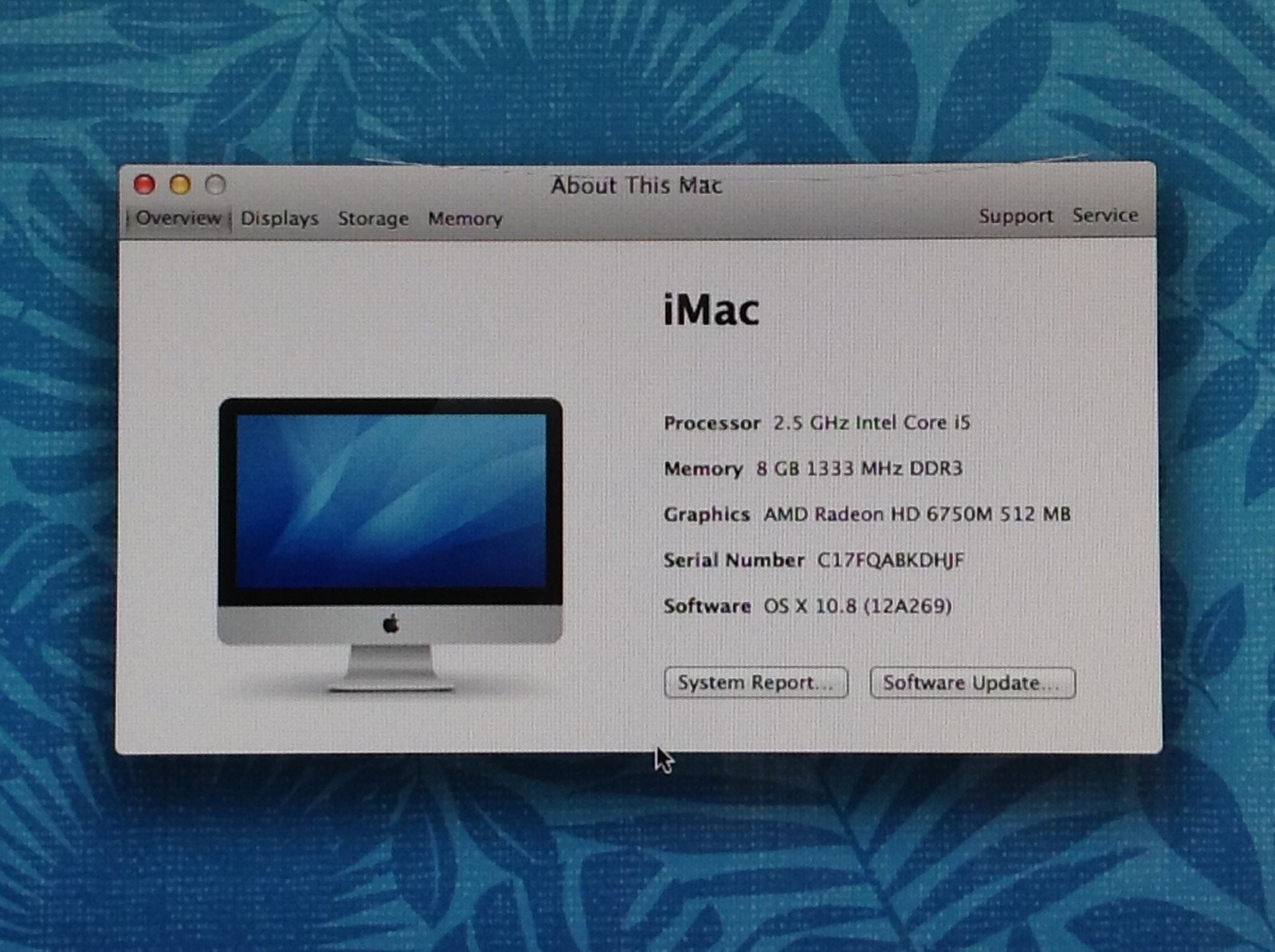Viewport: 1275px width, 952px height.
Task: Click the Processor label
Action: coord(712,423)
